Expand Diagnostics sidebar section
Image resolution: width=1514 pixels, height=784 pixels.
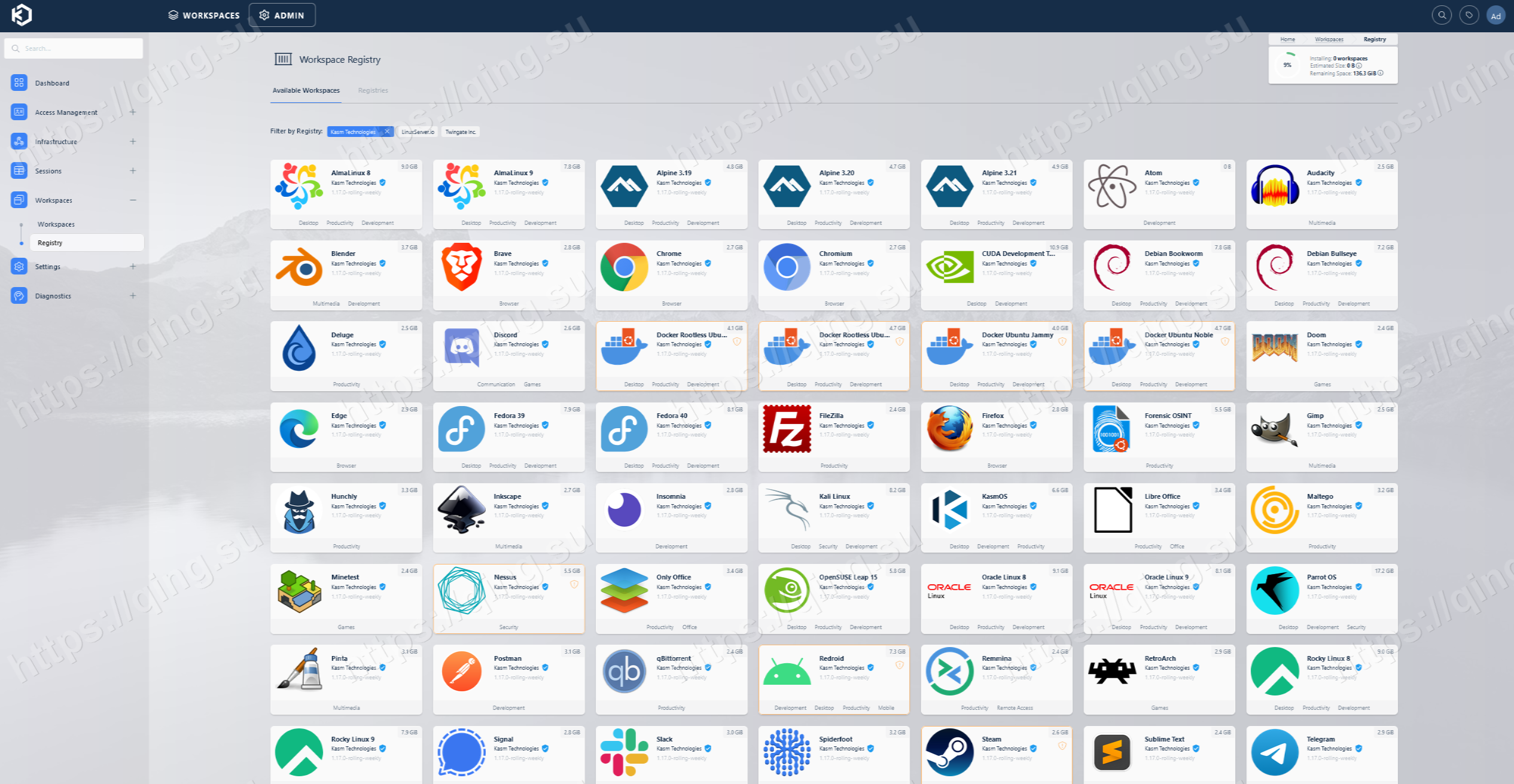pos(133,296)
